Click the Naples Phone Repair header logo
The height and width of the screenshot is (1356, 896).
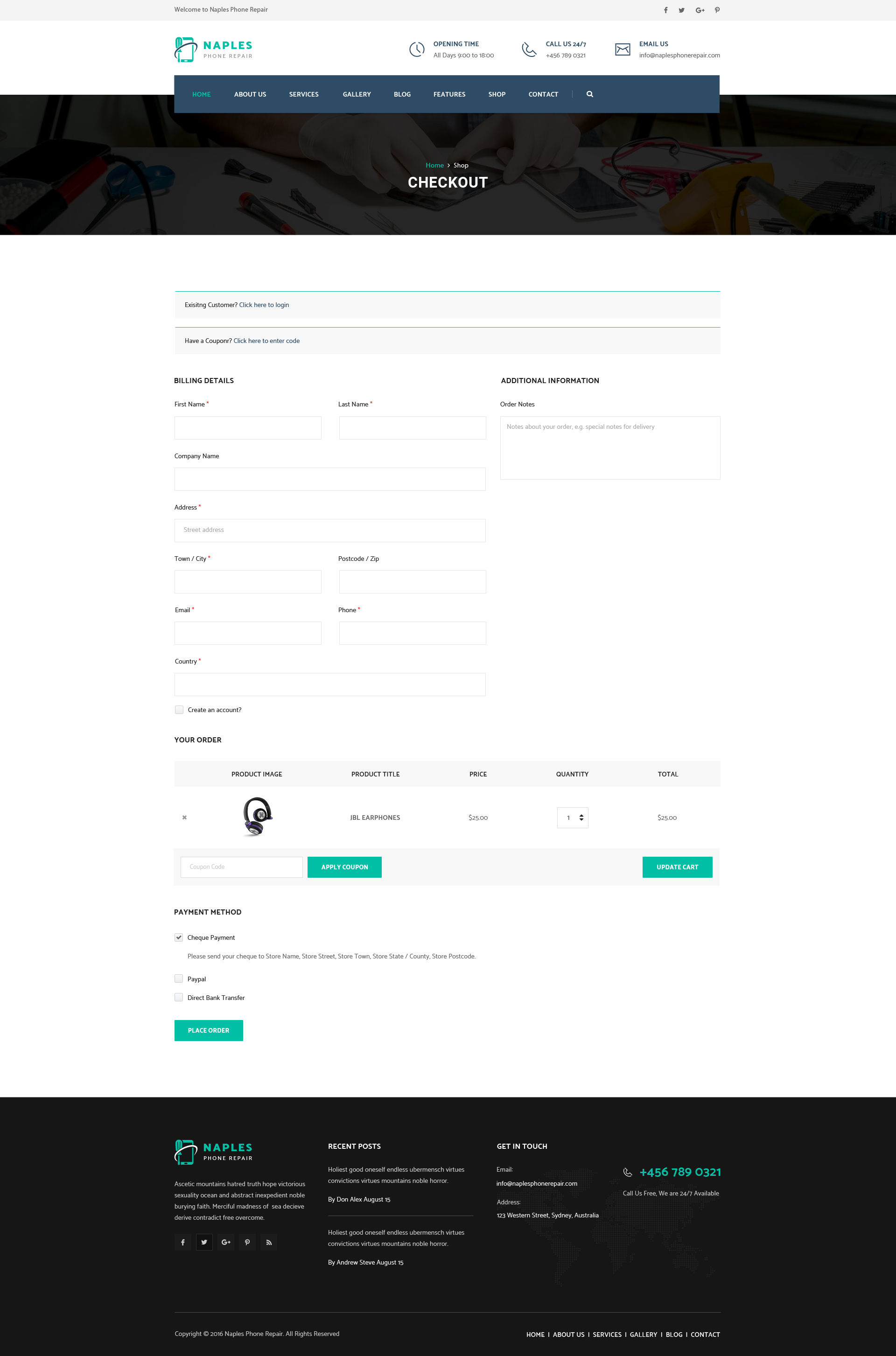[x=213, y=50]
